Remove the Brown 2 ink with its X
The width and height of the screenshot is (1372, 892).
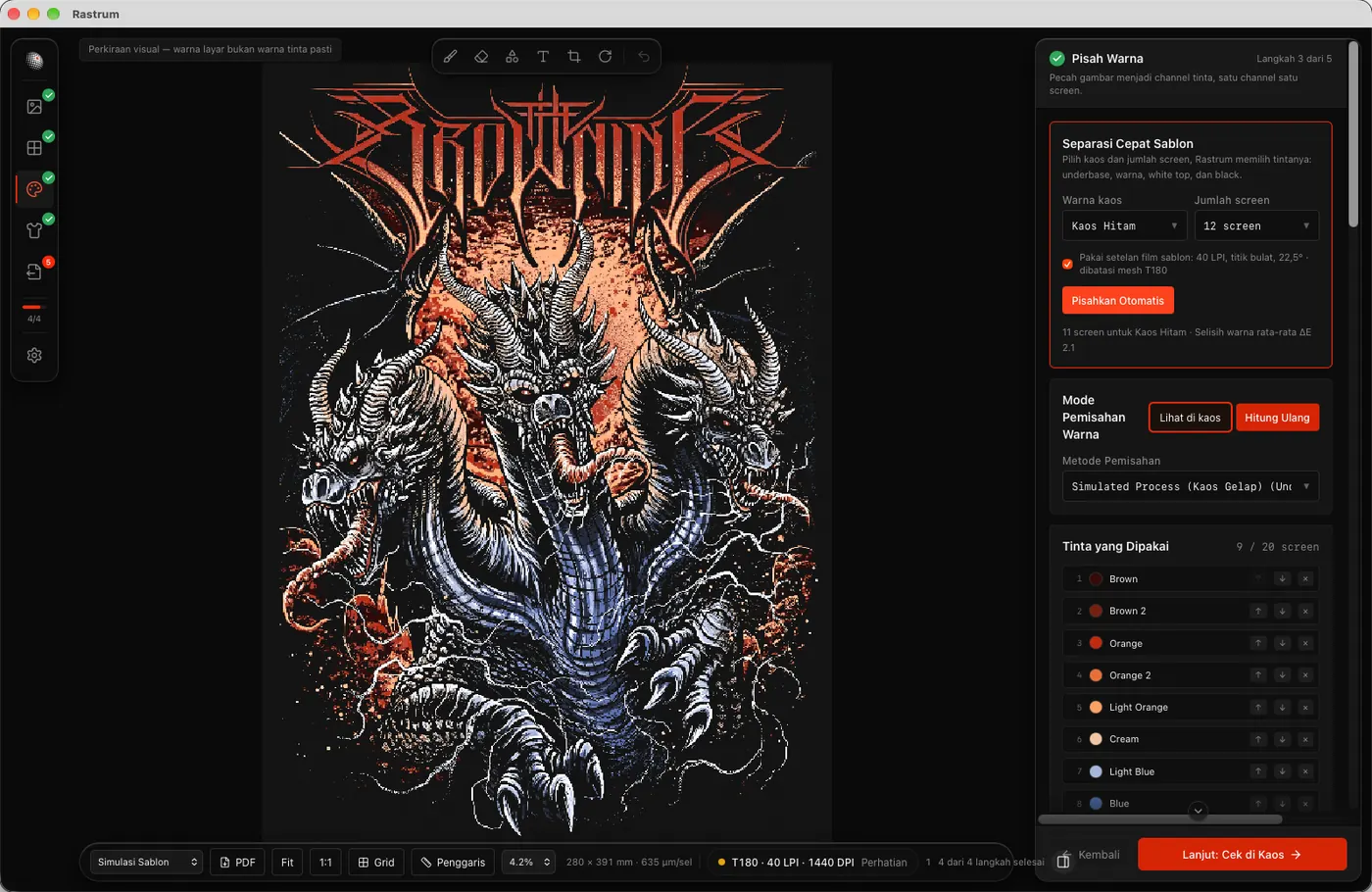(1305, 611)
